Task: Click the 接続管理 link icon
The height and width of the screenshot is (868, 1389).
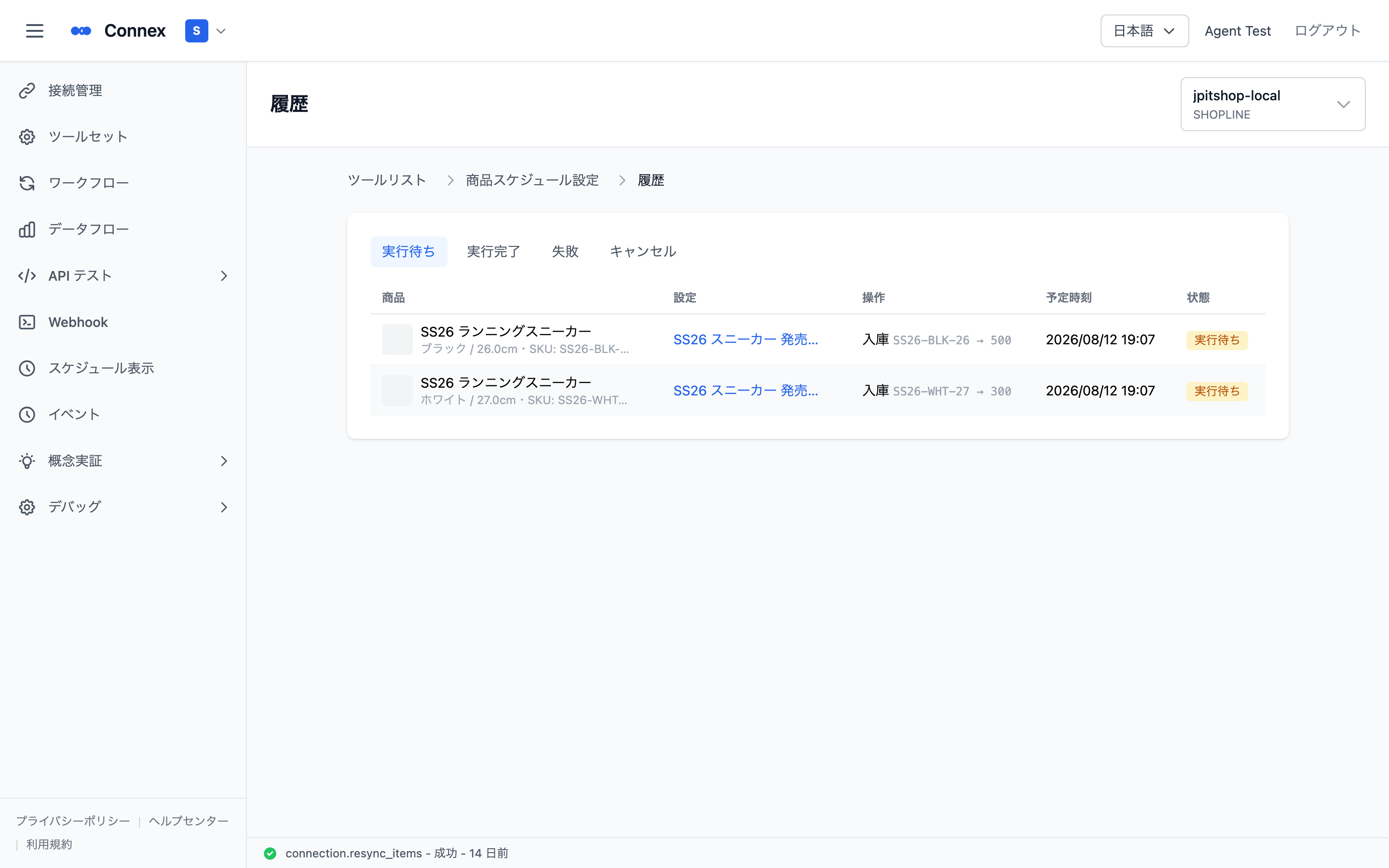Action: click(x=27, y=91)
